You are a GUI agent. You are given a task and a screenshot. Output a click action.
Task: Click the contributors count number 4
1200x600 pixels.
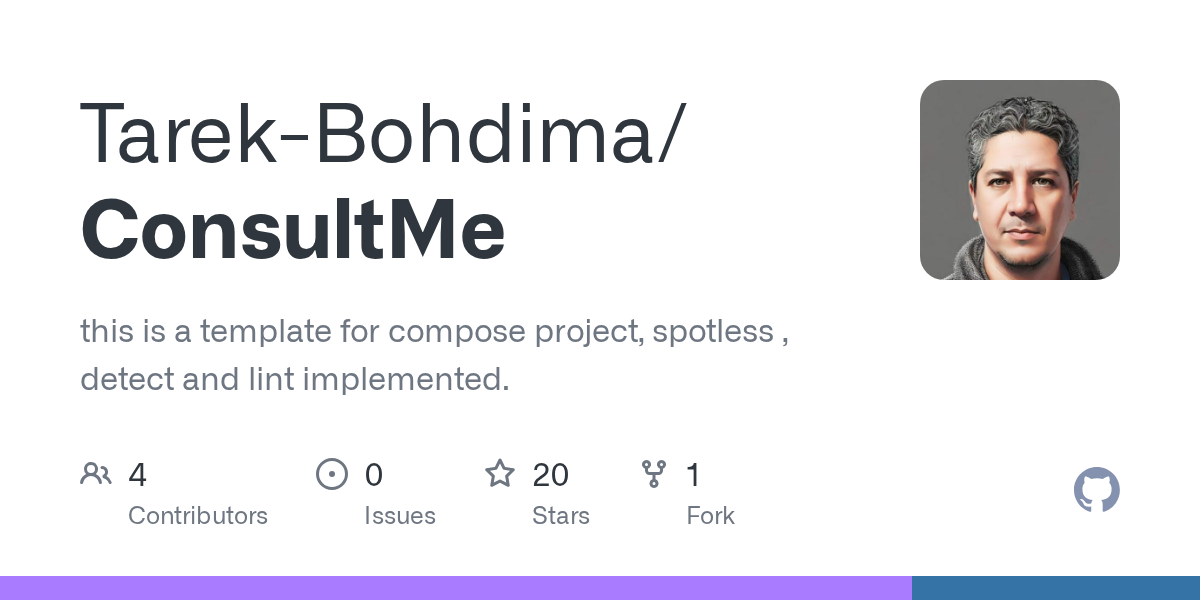[138, 475]
